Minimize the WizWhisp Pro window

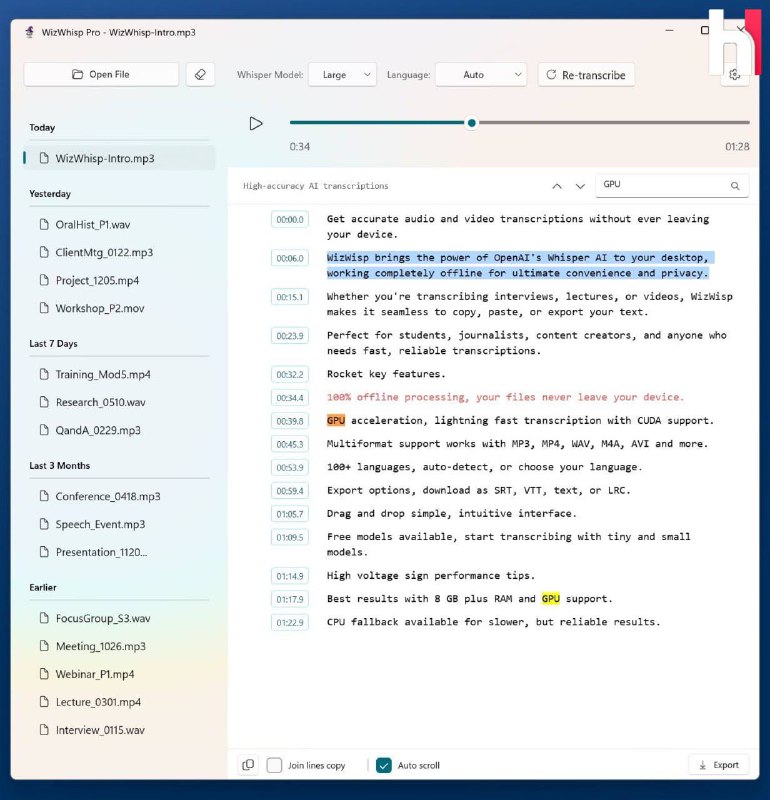click(669, 31)
